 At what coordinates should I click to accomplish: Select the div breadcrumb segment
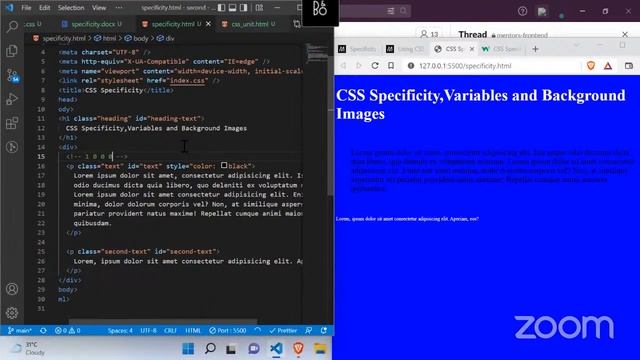click(x=166, y=38)
